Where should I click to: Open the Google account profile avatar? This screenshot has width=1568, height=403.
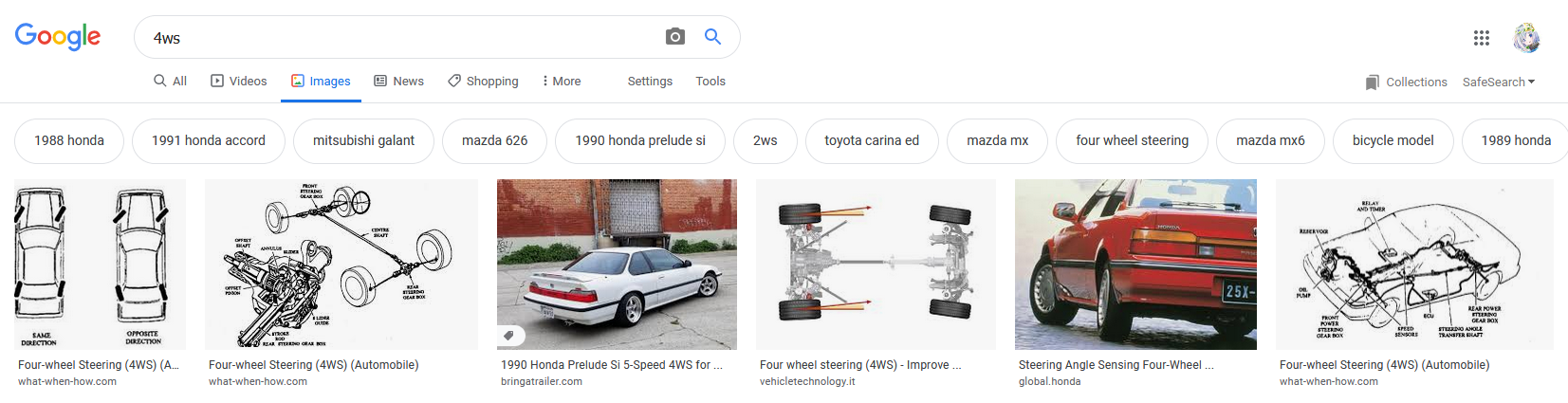(x=1525, y=38)
